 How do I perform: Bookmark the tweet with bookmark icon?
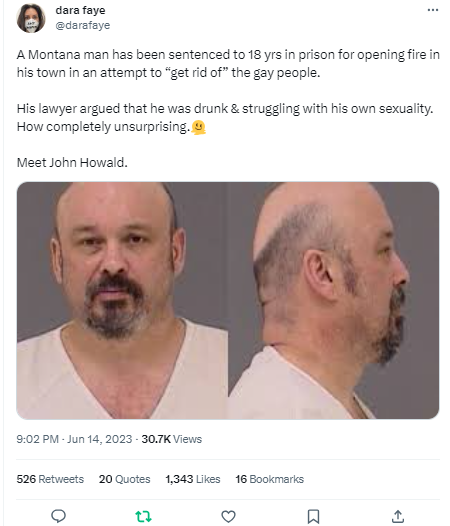(313, 516)
